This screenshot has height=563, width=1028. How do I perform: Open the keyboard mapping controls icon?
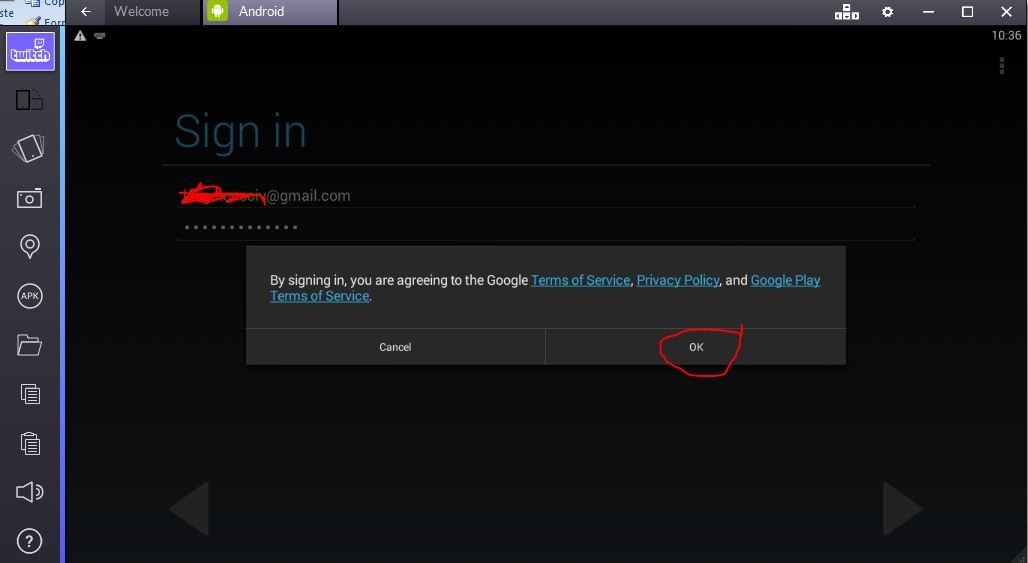pos(846,12)
